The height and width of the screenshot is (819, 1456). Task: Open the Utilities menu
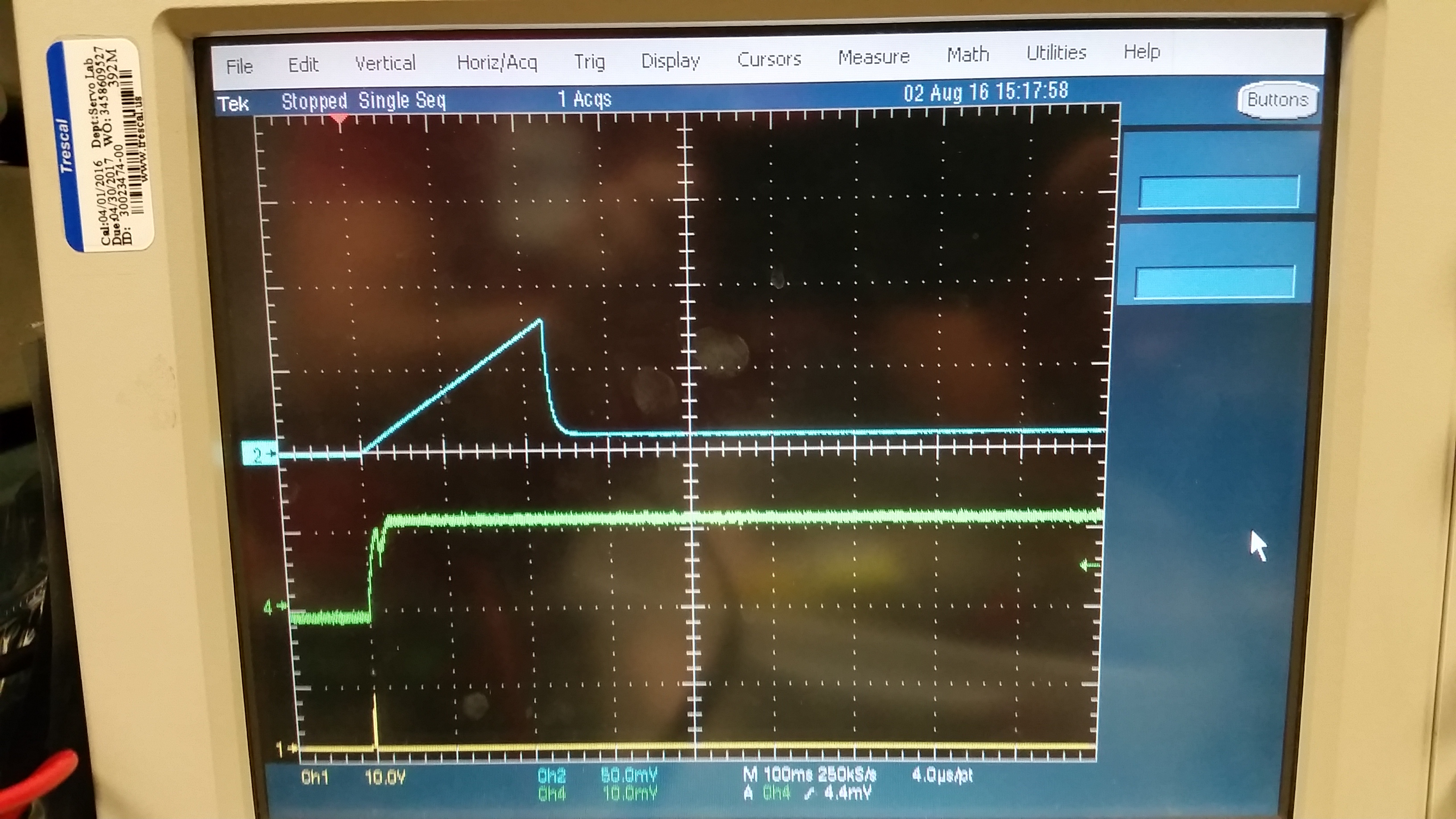[x=1056, y=53]
